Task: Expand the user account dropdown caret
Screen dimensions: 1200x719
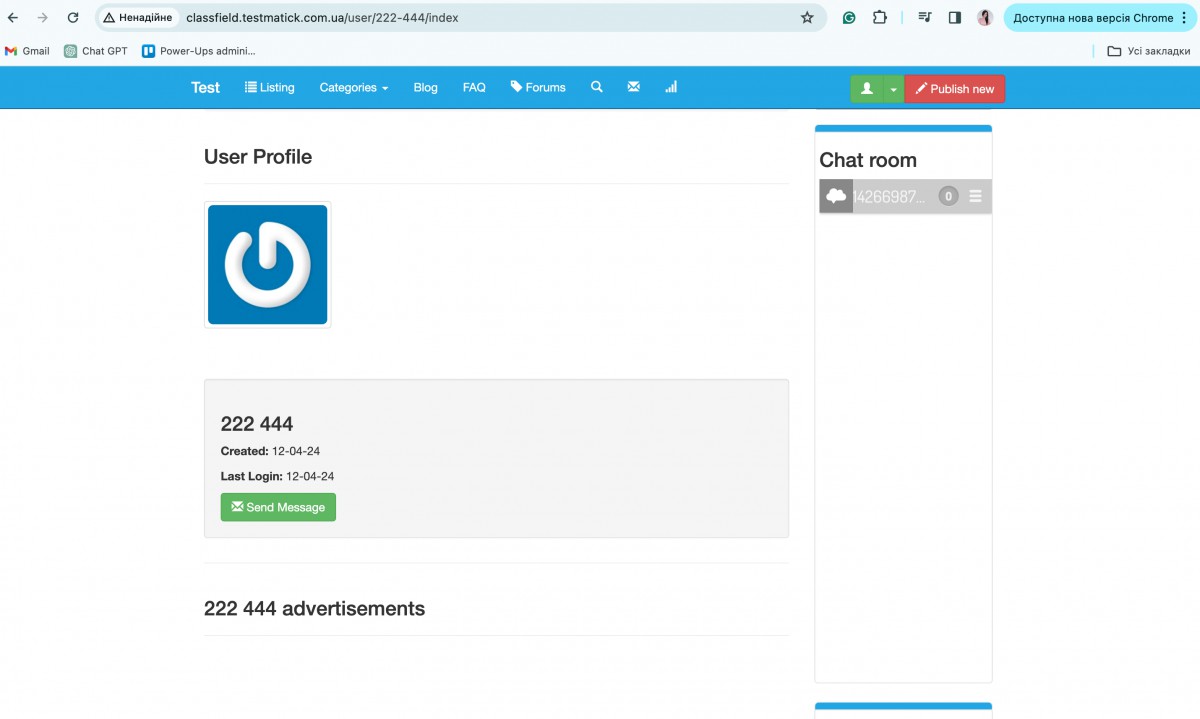Action: [x=893, y=89]
